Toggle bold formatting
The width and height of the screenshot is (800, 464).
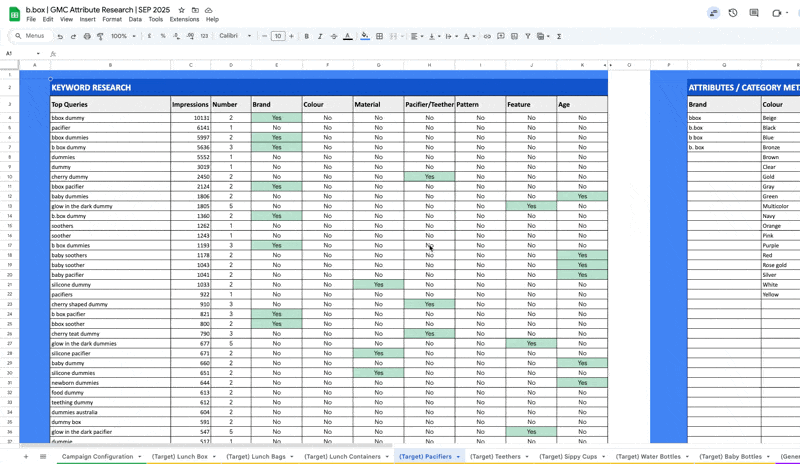[307, 36]
